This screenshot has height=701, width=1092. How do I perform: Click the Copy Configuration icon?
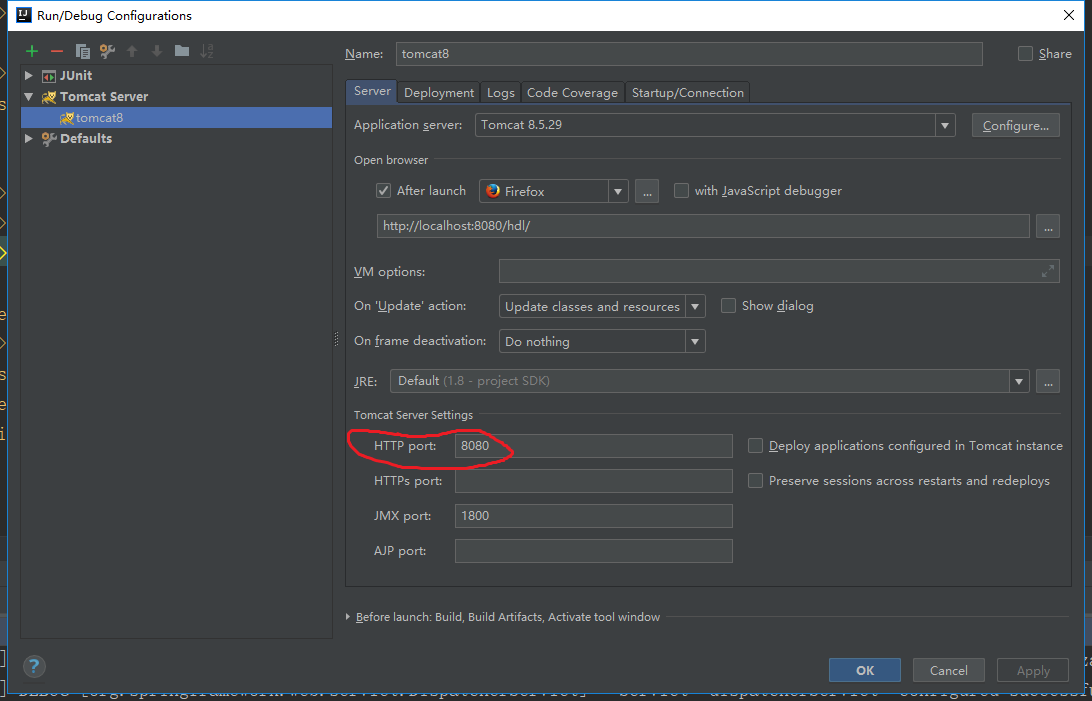(x=83, y=51)
